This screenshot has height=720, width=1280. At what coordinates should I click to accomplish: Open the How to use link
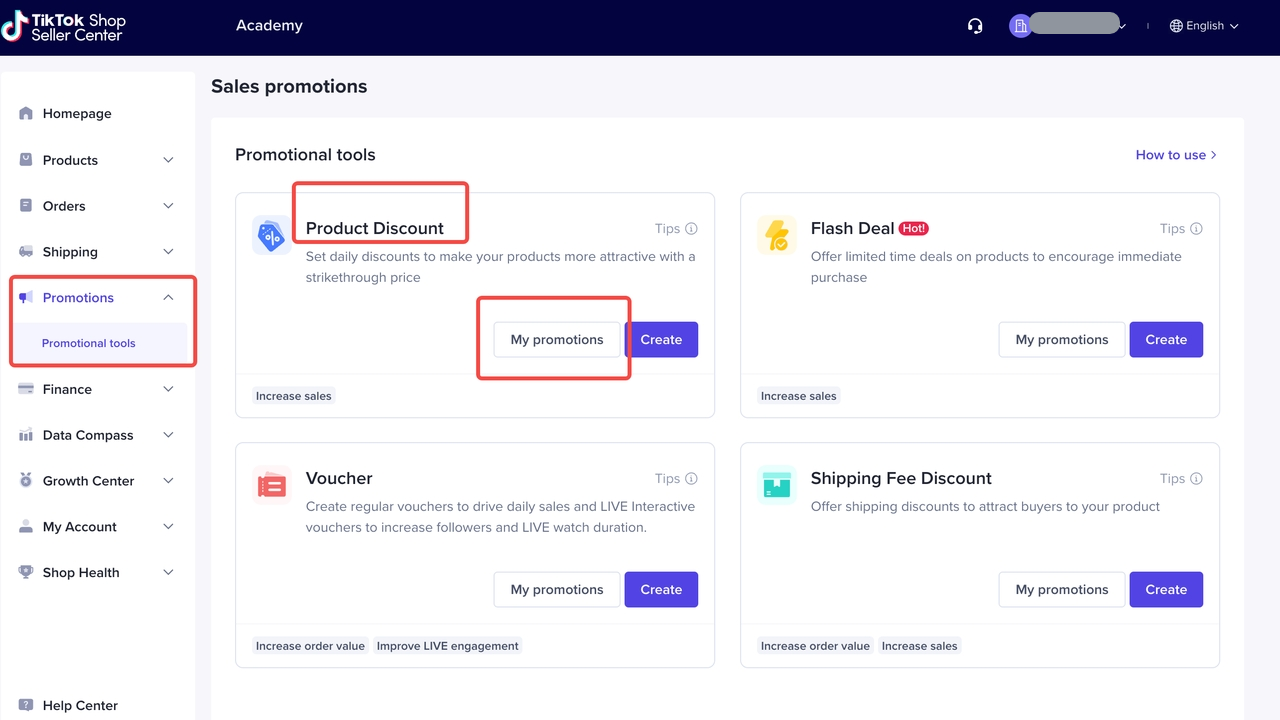(1175, 155)
